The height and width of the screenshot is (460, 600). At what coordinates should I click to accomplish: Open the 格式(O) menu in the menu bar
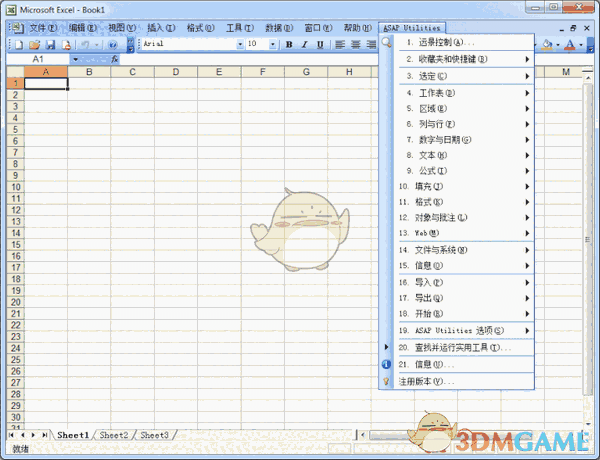coord(201,28)
